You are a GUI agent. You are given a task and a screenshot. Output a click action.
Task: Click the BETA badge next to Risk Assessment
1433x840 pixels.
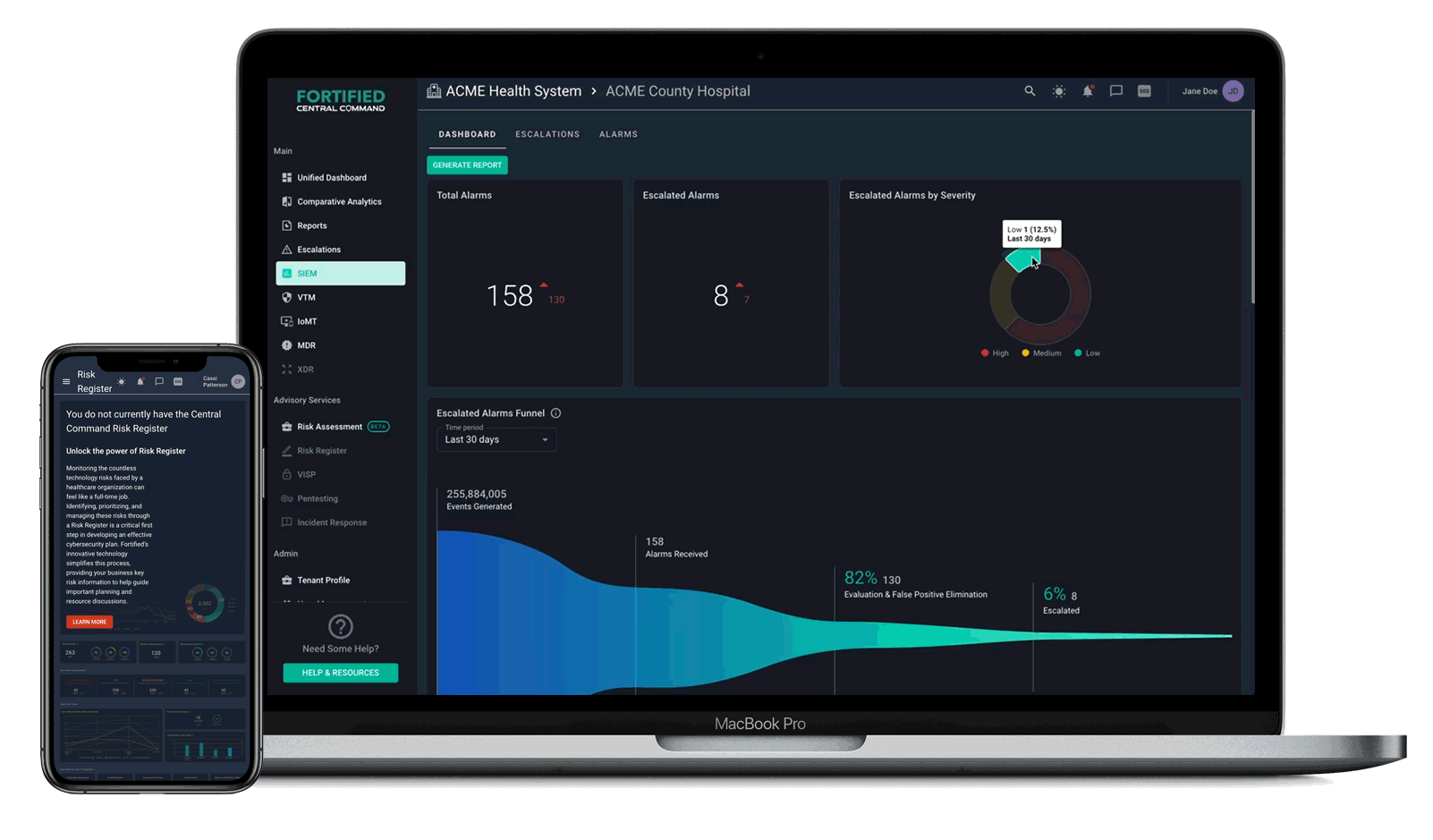[378, 427]
